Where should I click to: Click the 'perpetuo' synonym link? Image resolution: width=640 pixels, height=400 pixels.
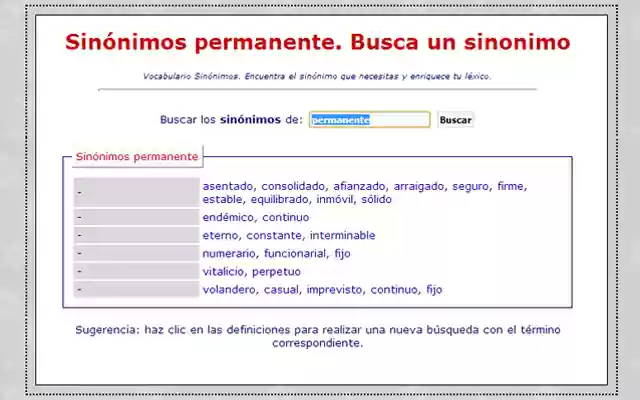(276, 271)
